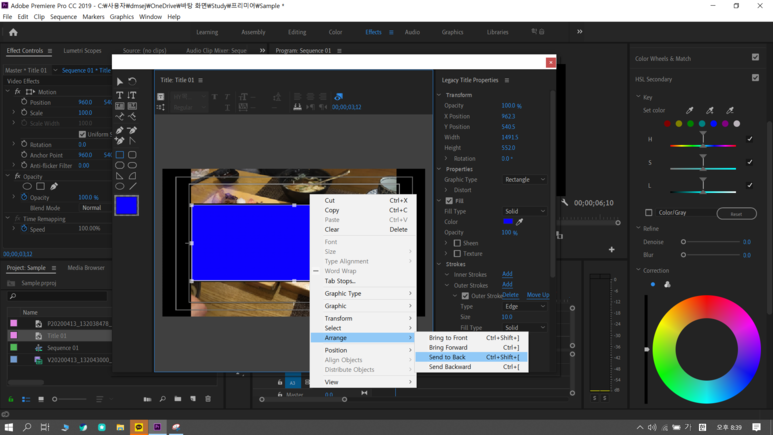The image size is (773, 435).
Task: Click the trash Clear icon in Project panel
Action: pos(208,399)
